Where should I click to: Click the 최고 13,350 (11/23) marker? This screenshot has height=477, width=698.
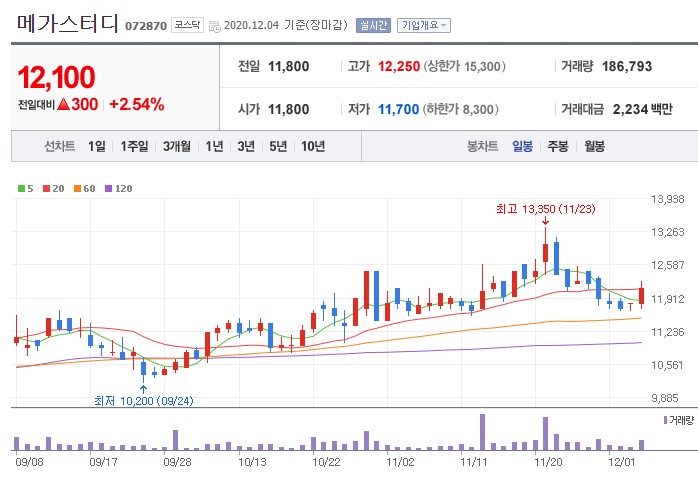(x=545, y=209)
